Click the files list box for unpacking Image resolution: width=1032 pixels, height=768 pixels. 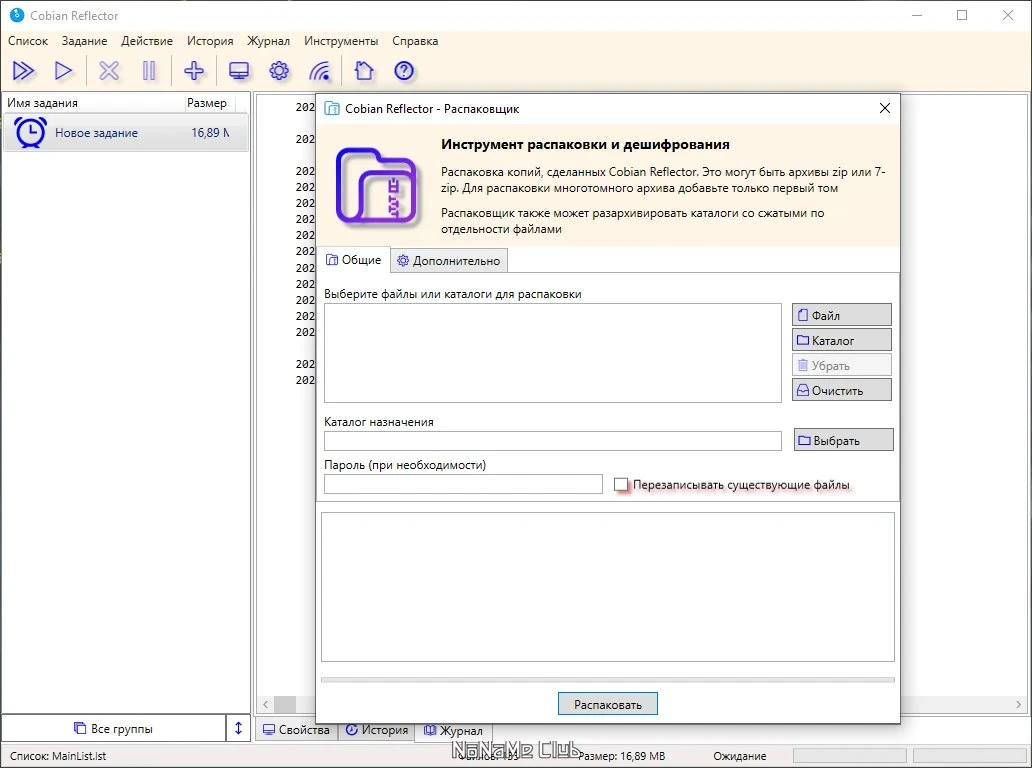point(553,353)
